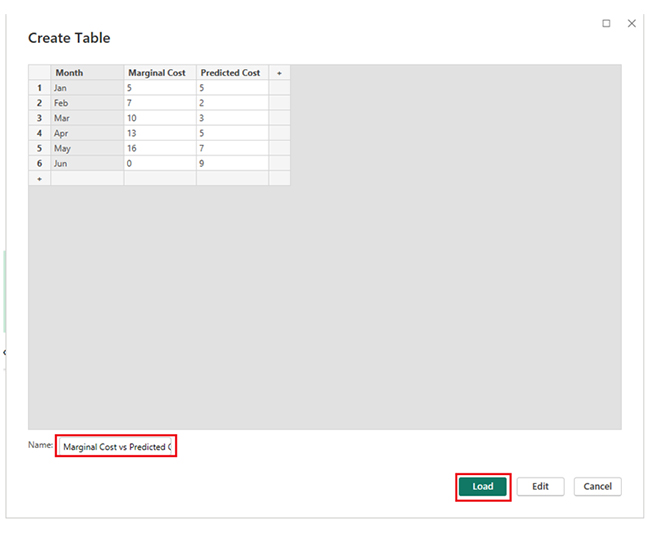The width and height of the screenshot is (650, 535).
Task: Maximize the Create Table dialog
Action: 606,23
